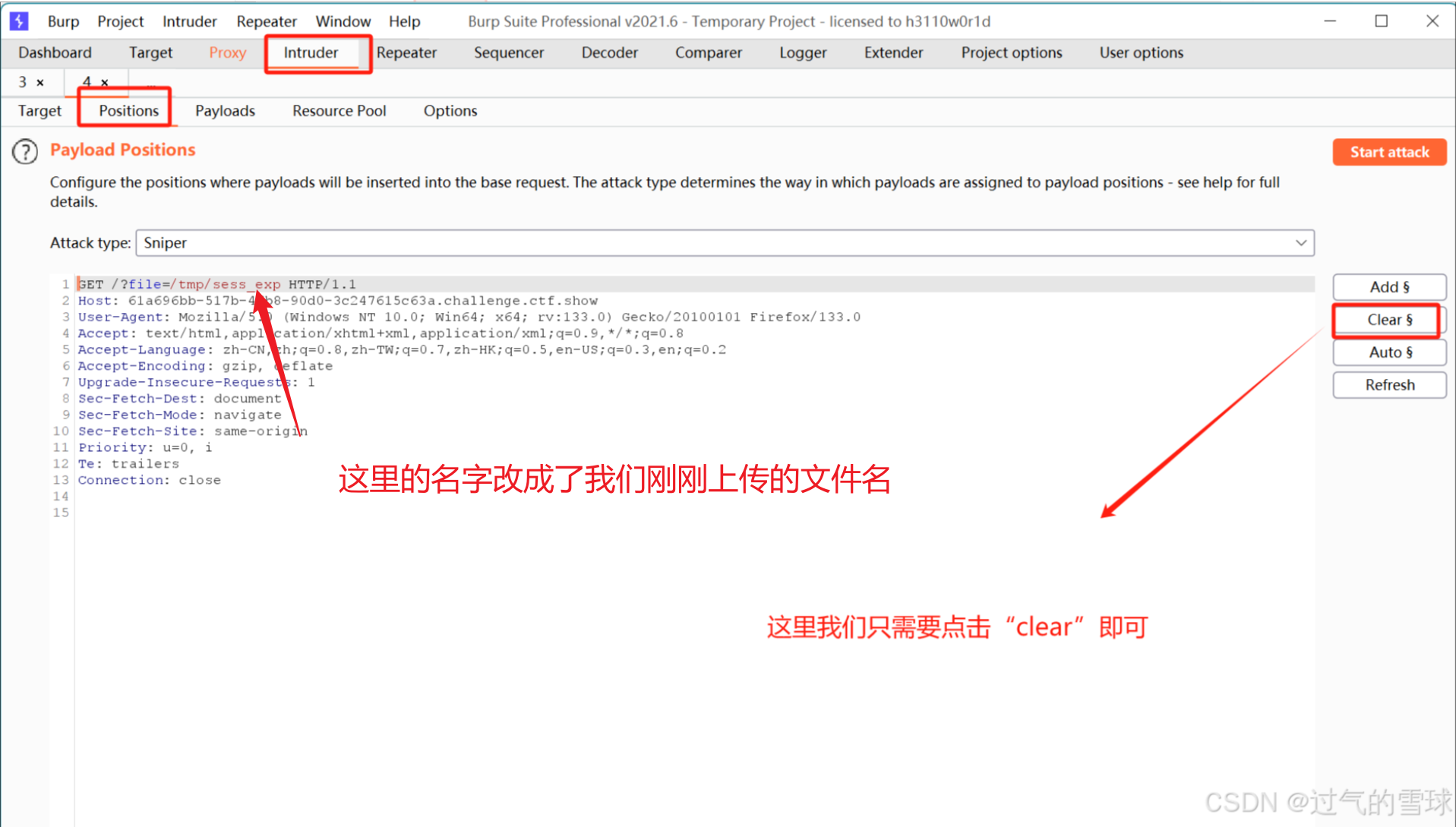Open the Logger tab
Image resolution: width=1456 pixels, height=827 pixels.
click(803, 52)
